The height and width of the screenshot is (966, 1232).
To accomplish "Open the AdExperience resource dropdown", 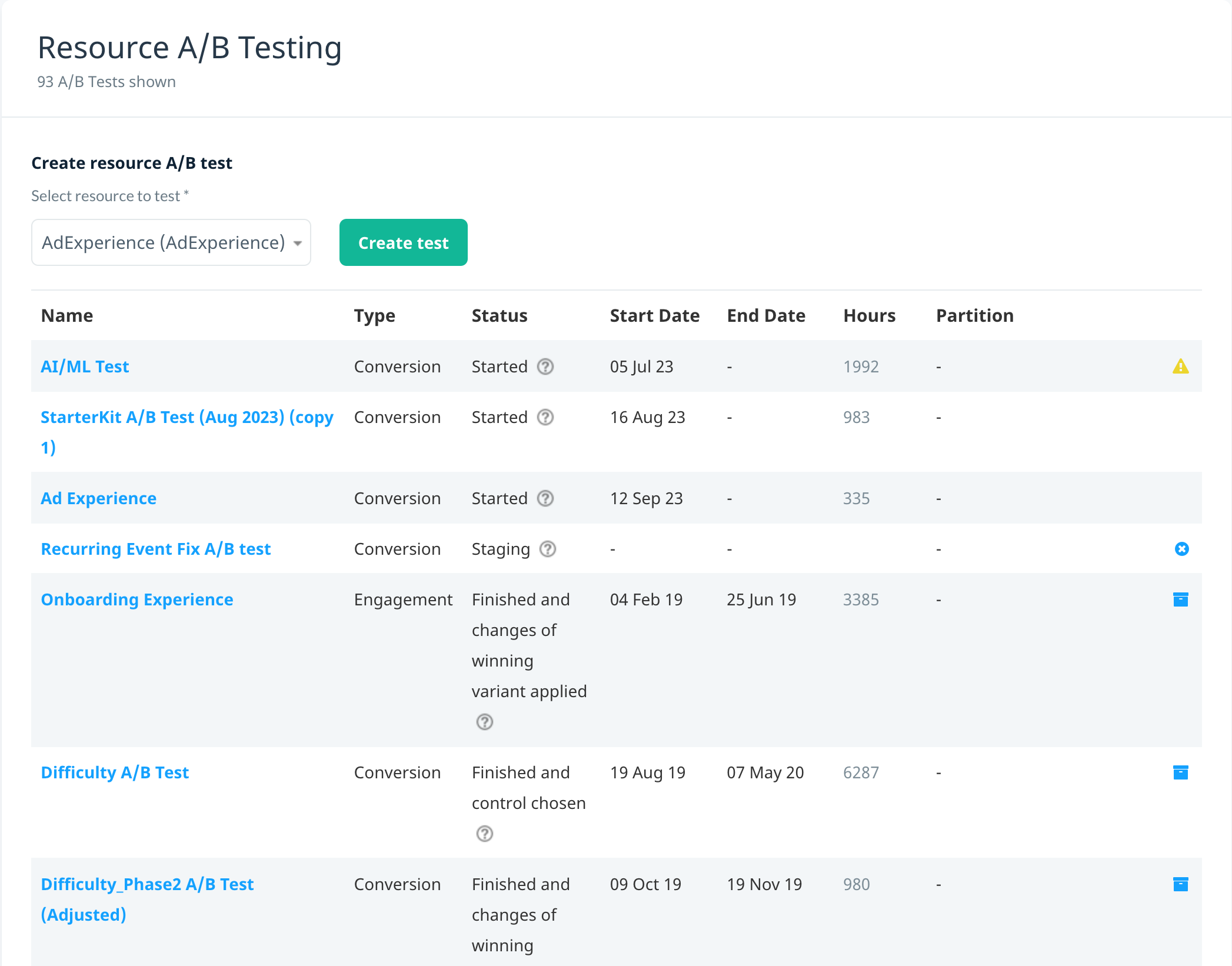I will click(x=171, y=242).
